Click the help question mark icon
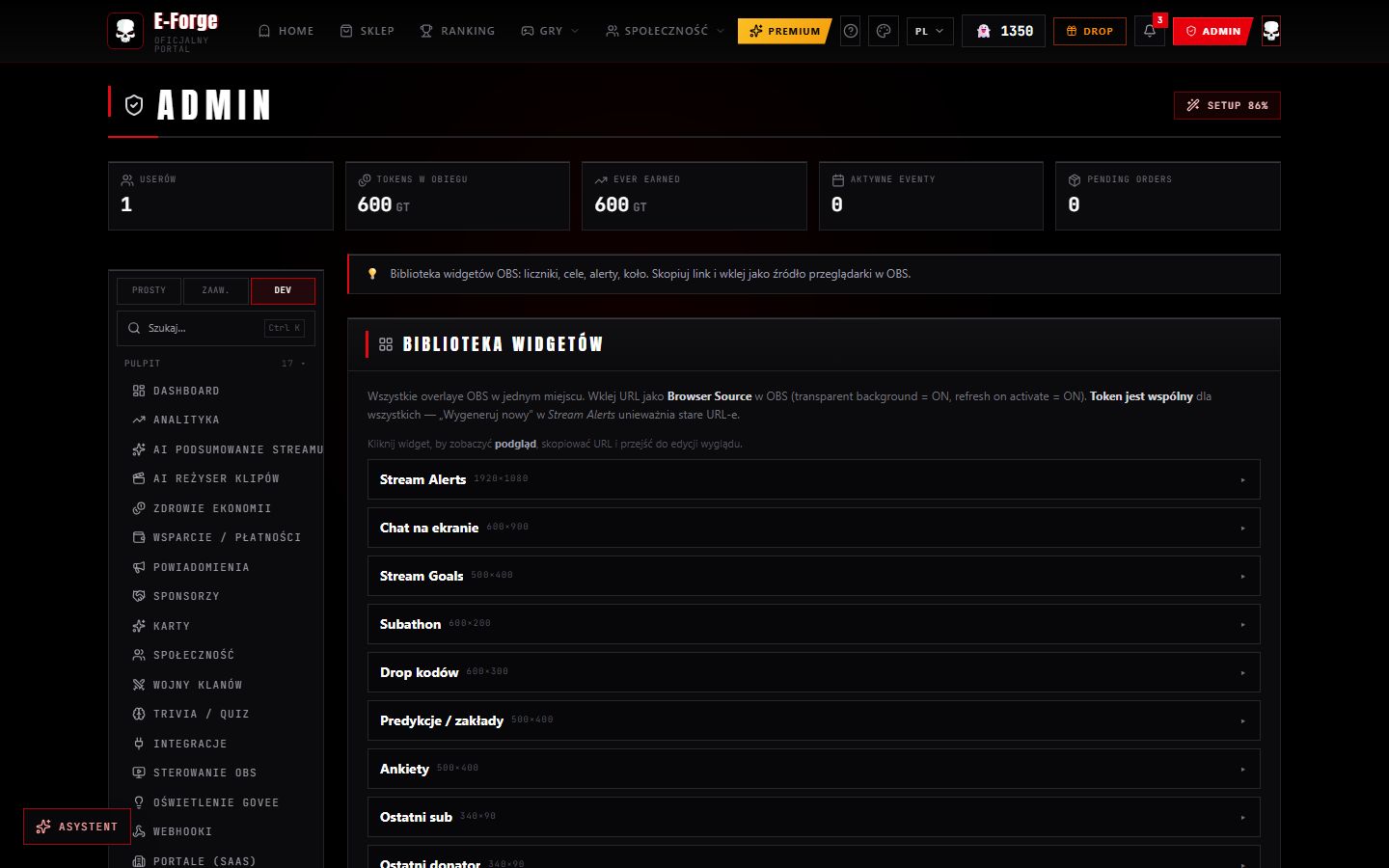1389x868 pixels. pos(851,31)
